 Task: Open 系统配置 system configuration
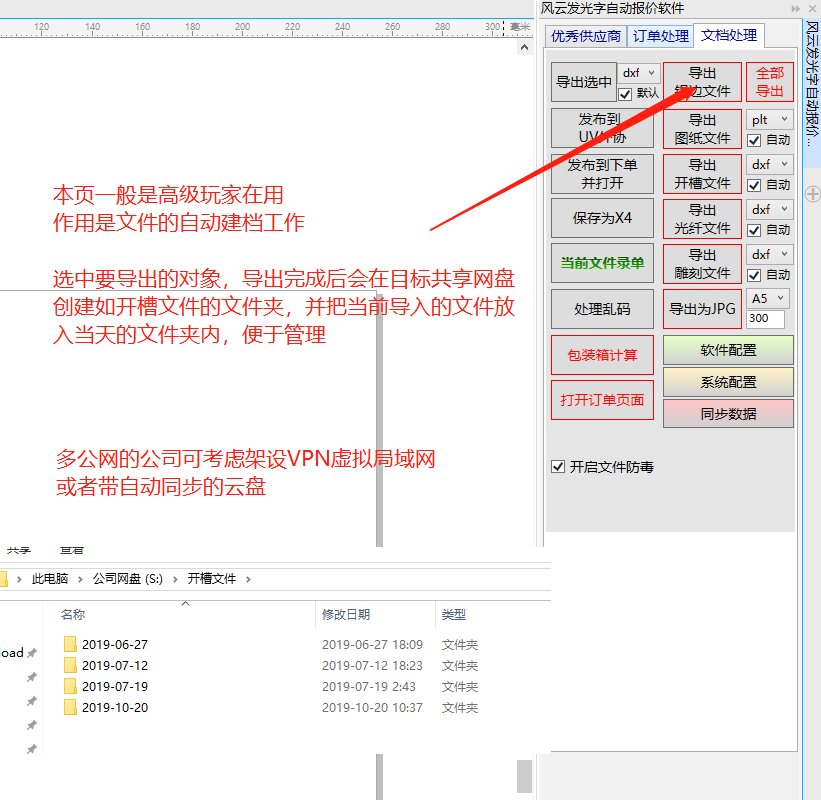[x=728, y=381]
